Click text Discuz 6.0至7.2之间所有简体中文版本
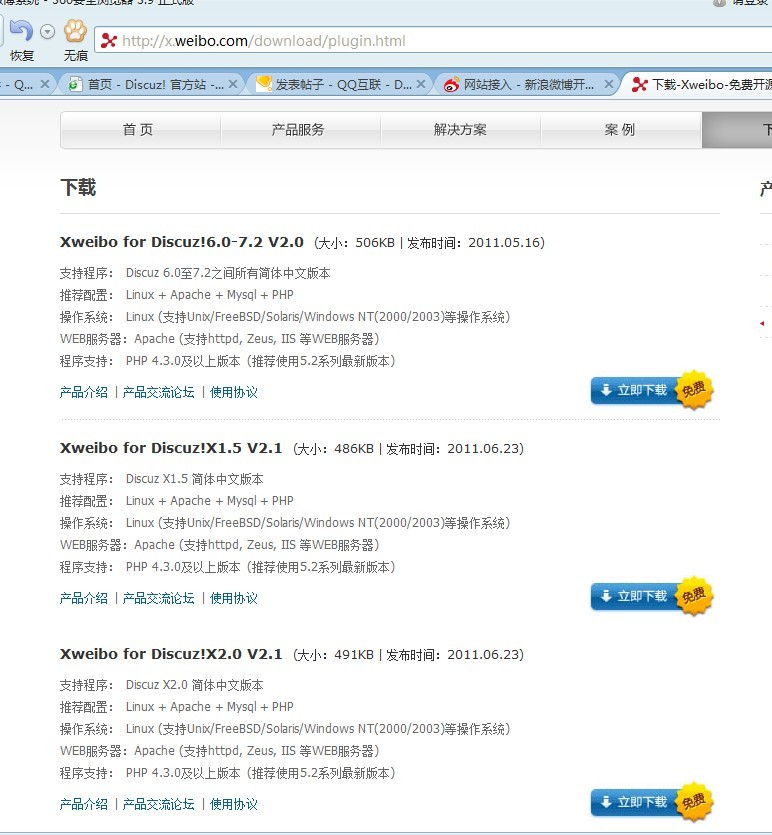 pos(228,273)
